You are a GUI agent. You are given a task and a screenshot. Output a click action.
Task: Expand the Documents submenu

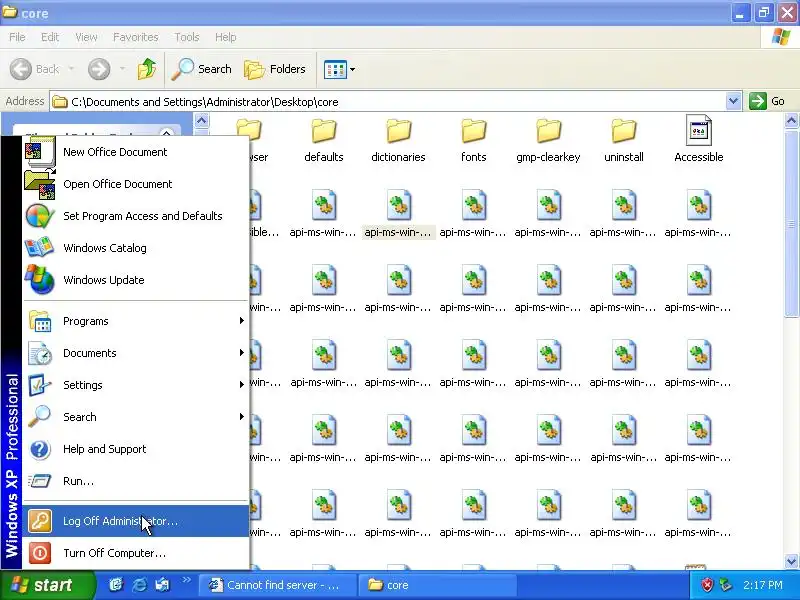[x=136, y=353]
